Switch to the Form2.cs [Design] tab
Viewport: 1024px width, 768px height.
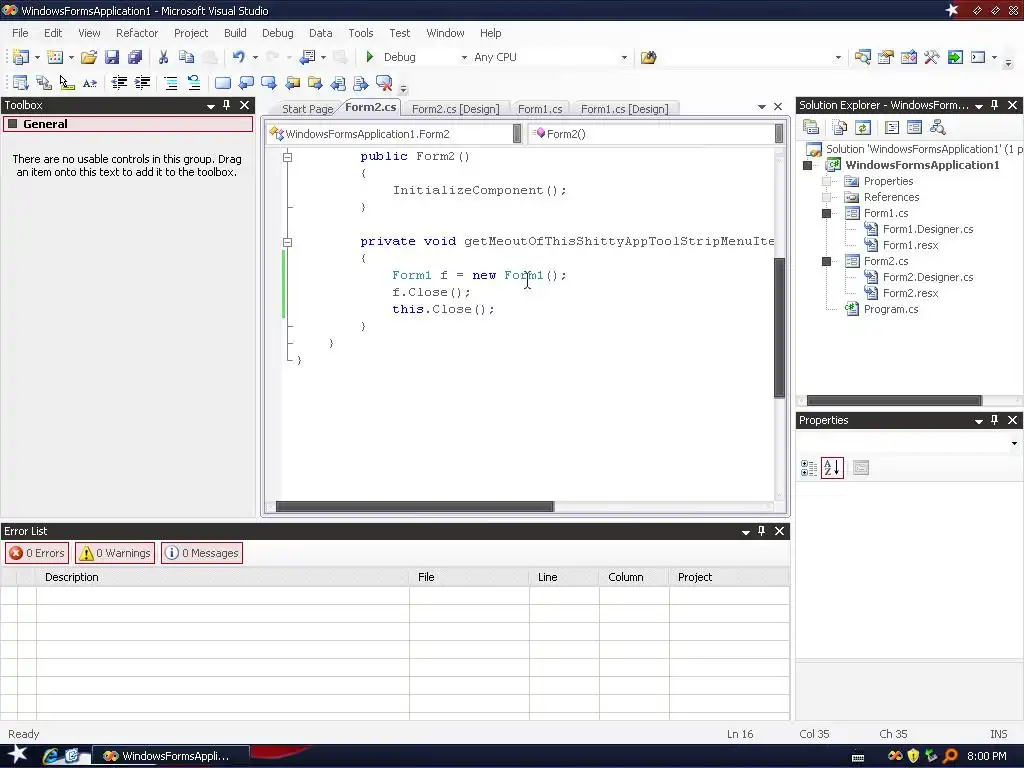455,109
